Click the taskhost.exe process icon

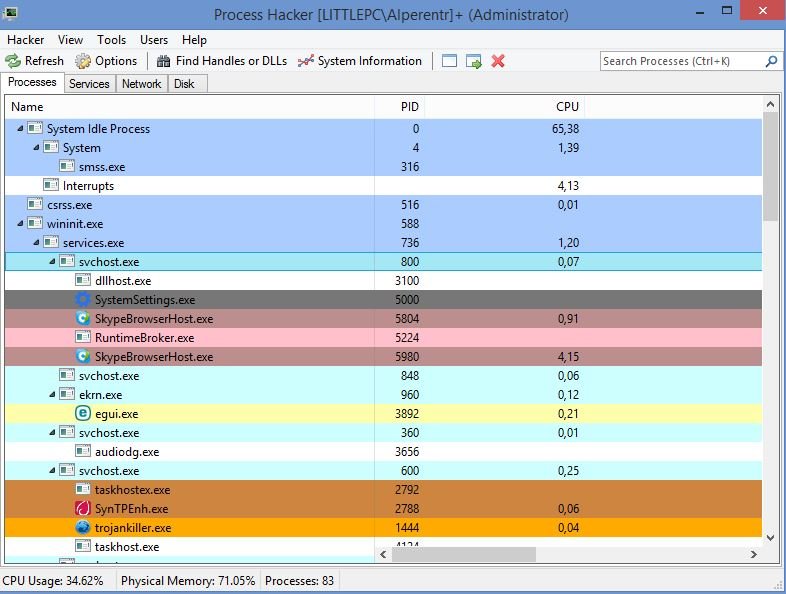click(83, 546)
